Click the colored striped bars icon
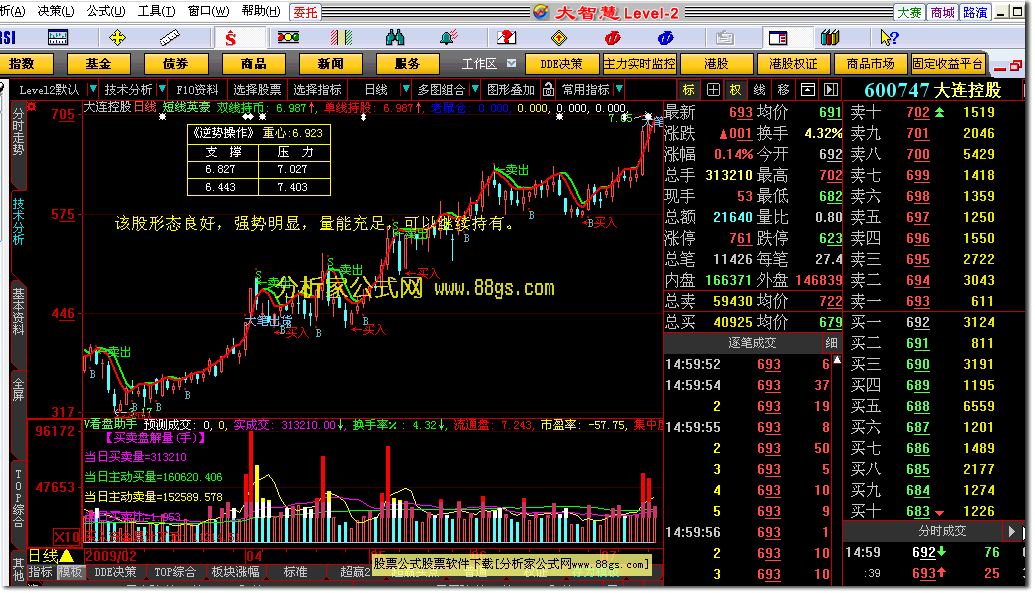The height and width of the screenshot is (593, 1035). pyautogui.click(x=341, y=38)
